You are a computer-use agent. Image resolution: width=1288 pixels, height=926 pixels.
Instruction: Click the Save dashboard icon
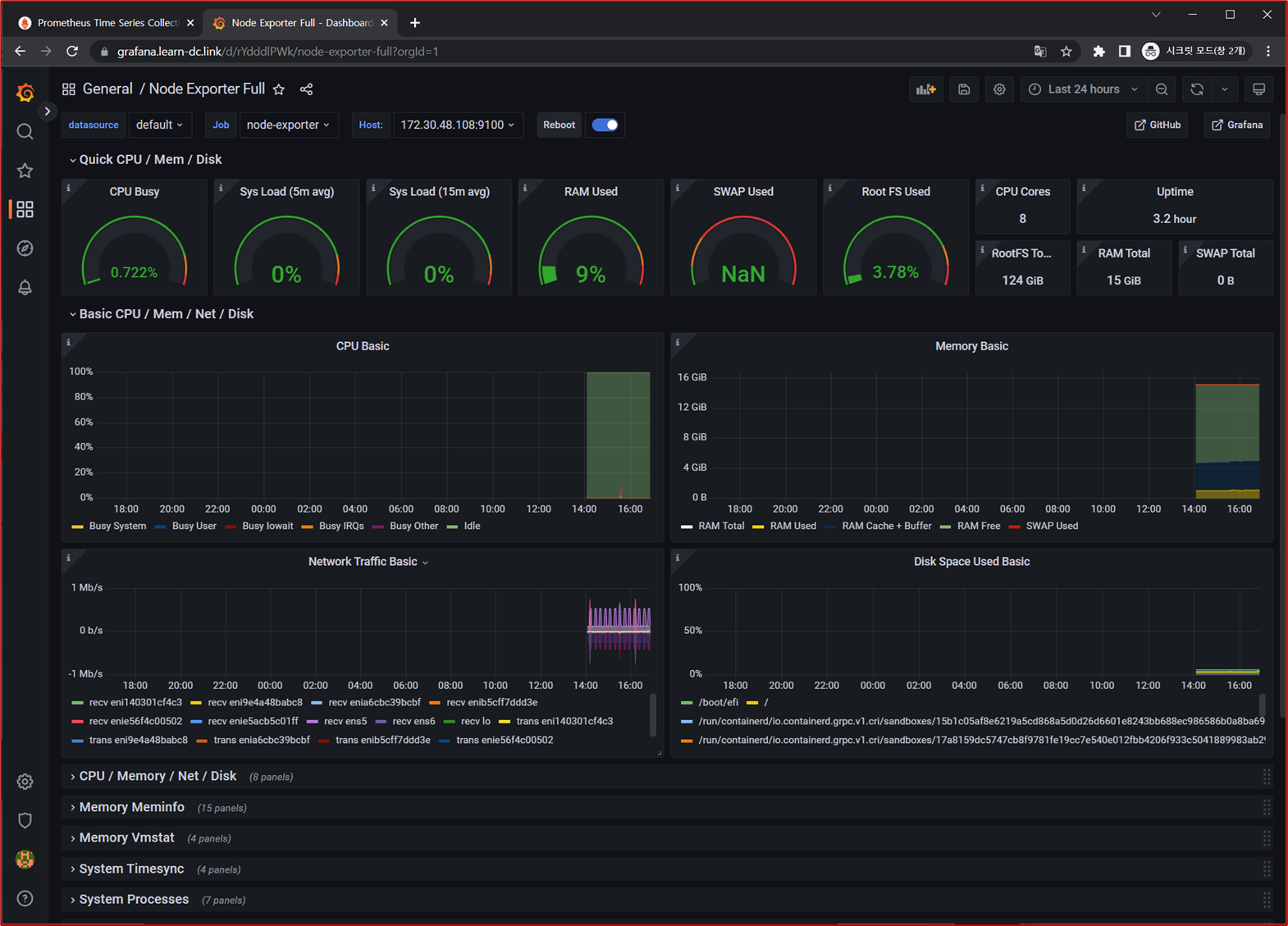click(964, 89)
